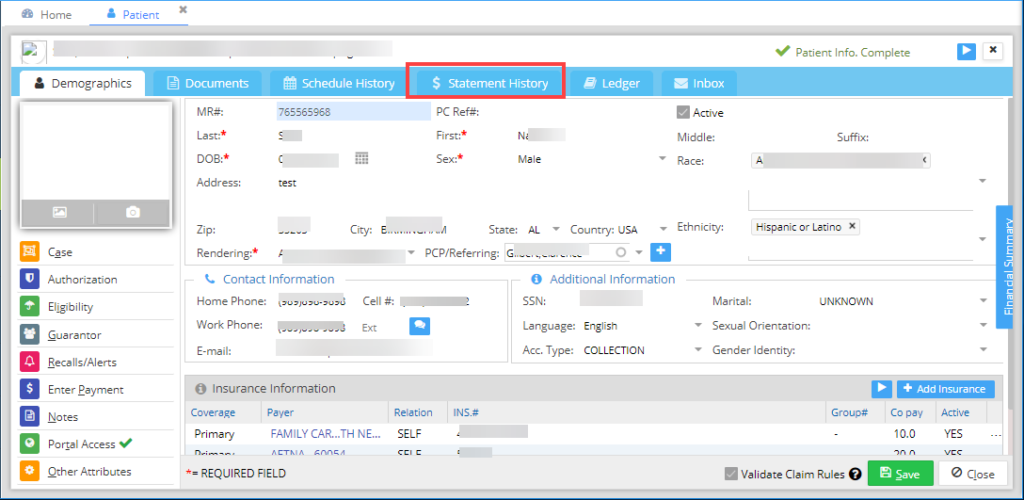Upload patient photo from image icon
Image resolution: width=1024 pixels, height=500 pixels.
(x=59, y=212)
